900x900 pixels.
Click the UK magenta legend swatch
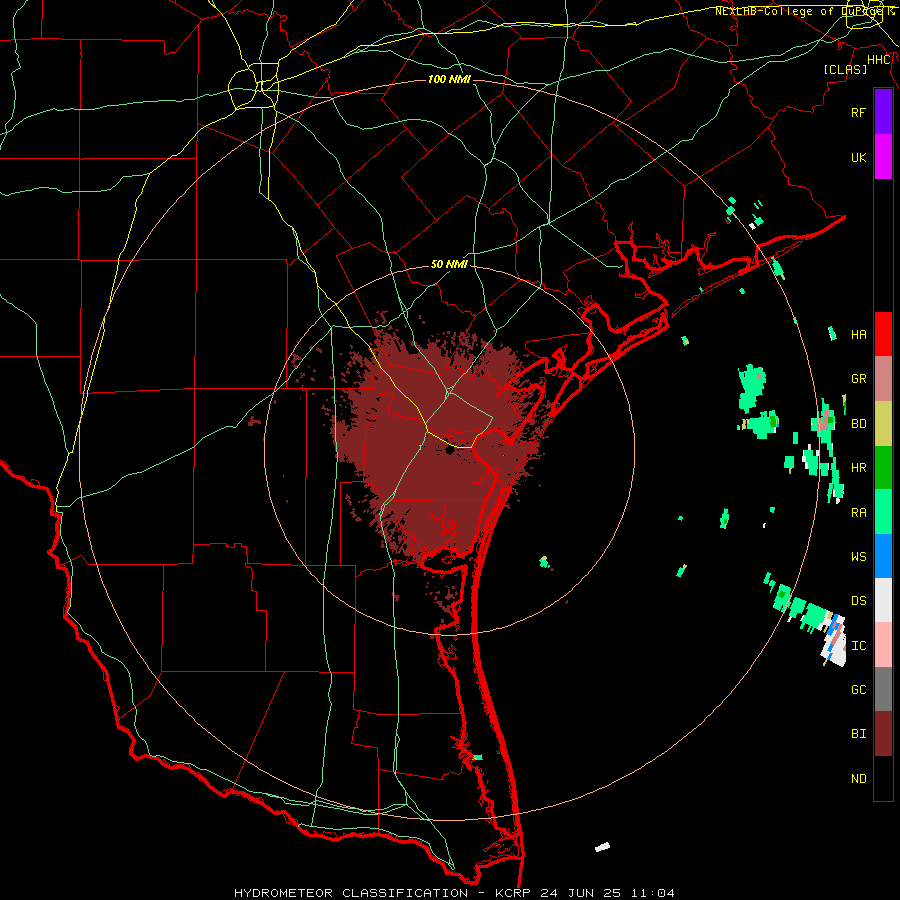pos(883,157)
